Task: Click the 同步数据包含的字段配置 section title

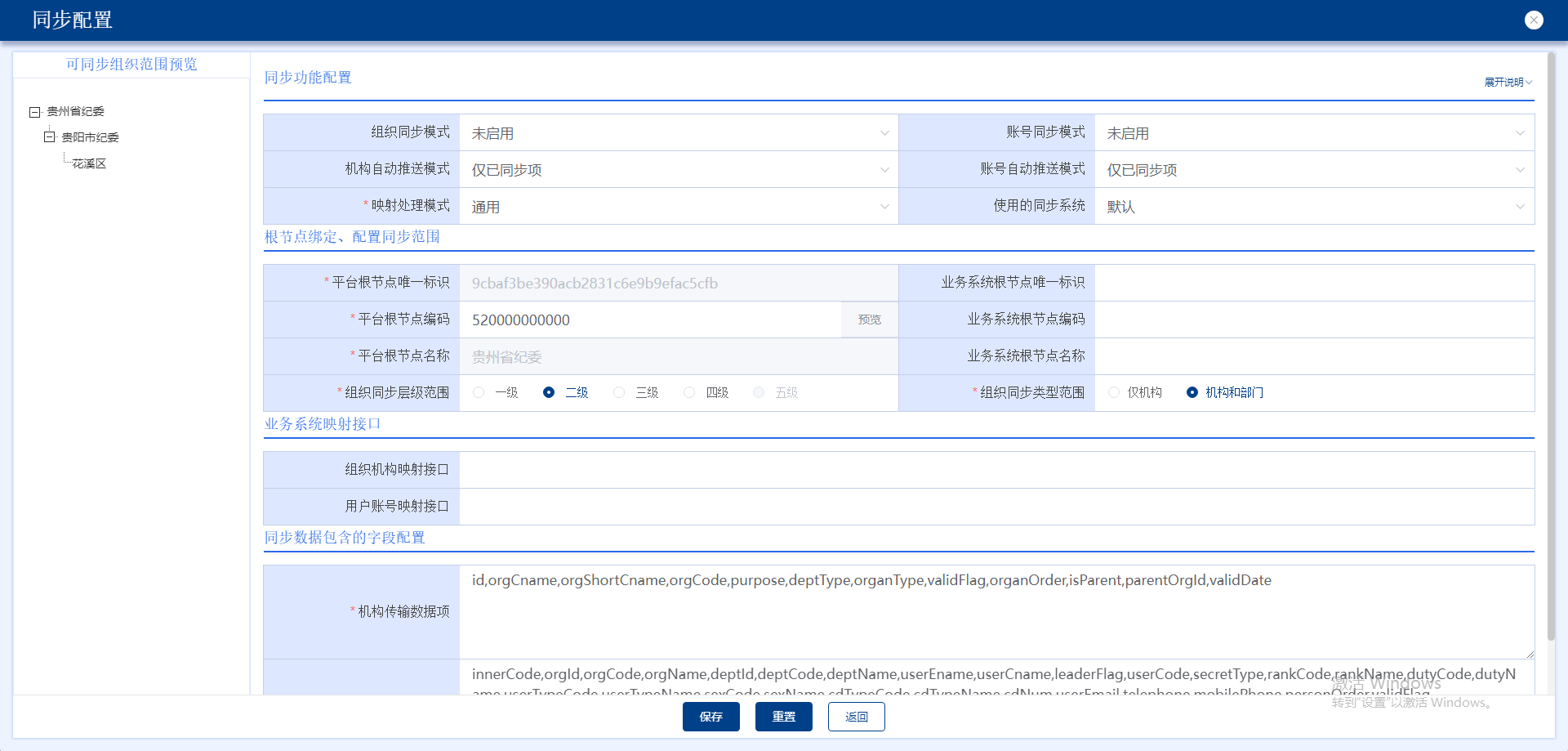Action: 345,537
